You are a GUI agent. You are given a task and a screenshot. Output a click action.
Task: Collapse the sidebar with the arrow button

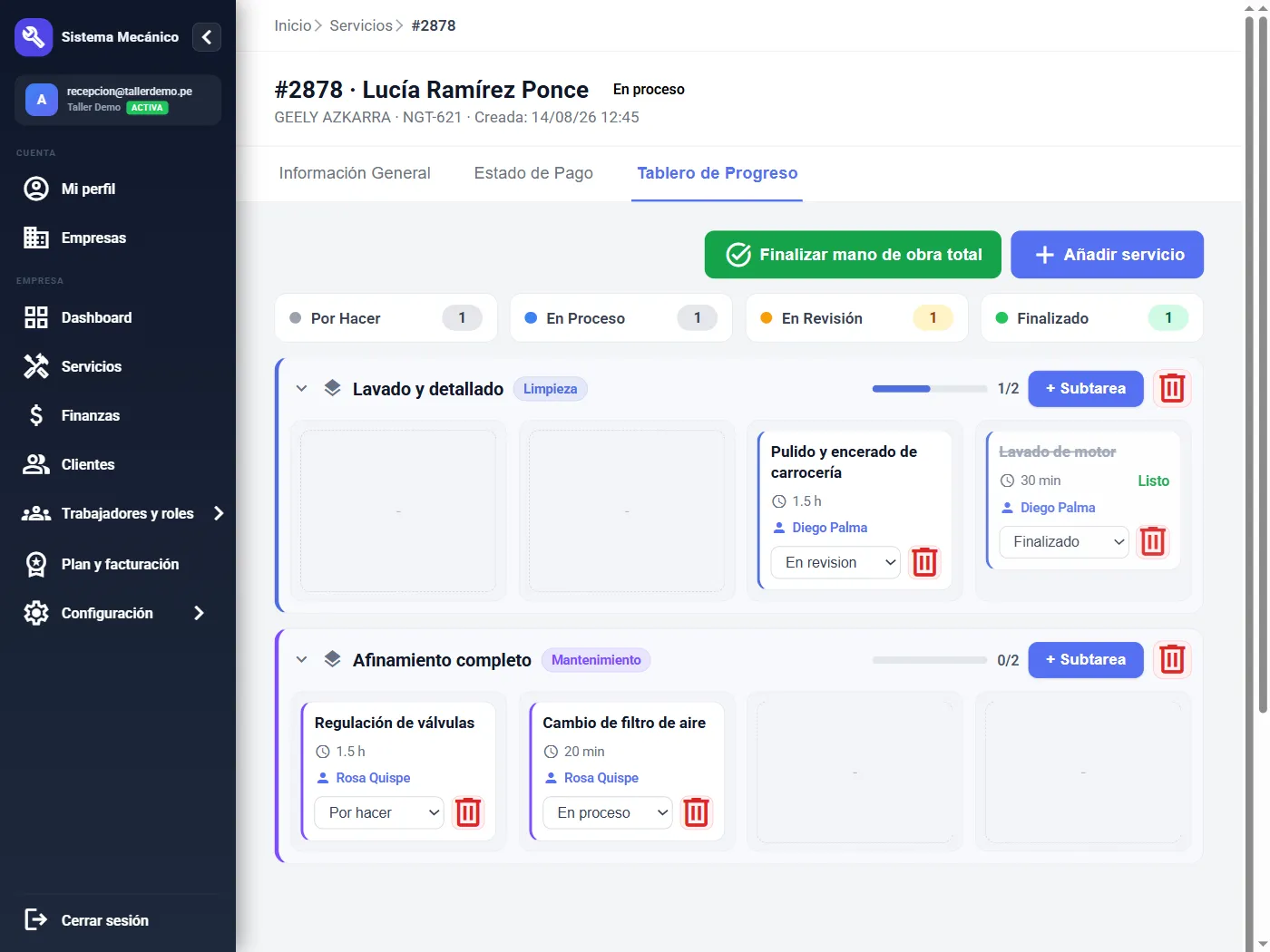207,37
